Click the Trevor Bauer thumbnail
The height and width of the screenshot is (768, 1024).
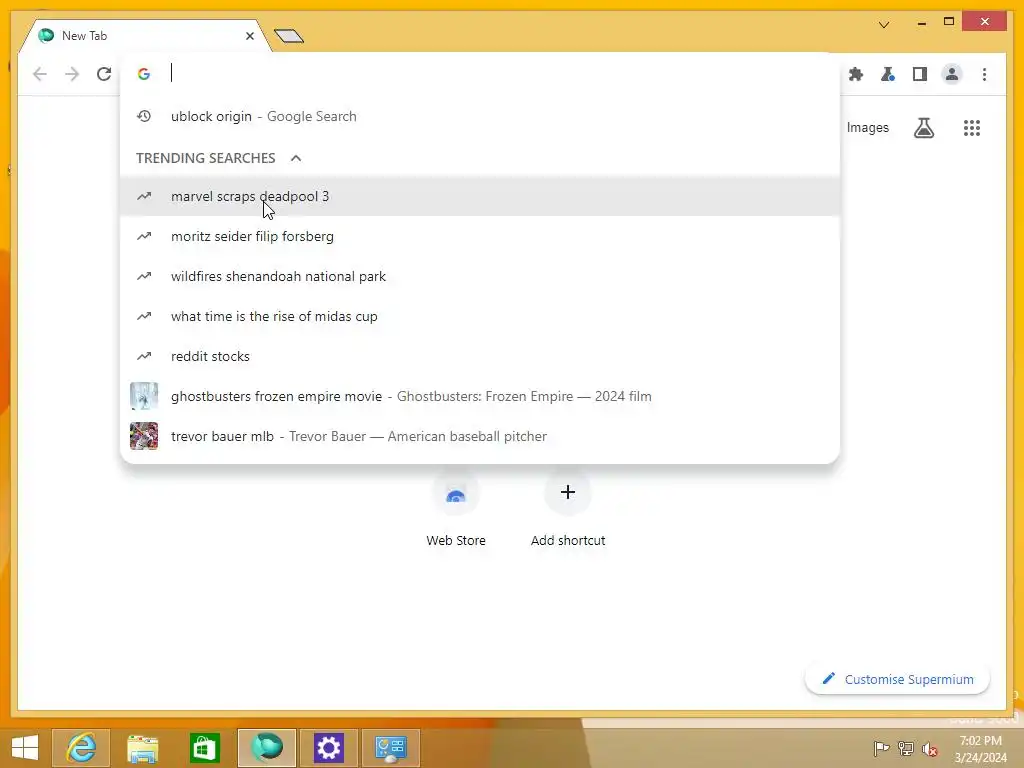(144, 436)
